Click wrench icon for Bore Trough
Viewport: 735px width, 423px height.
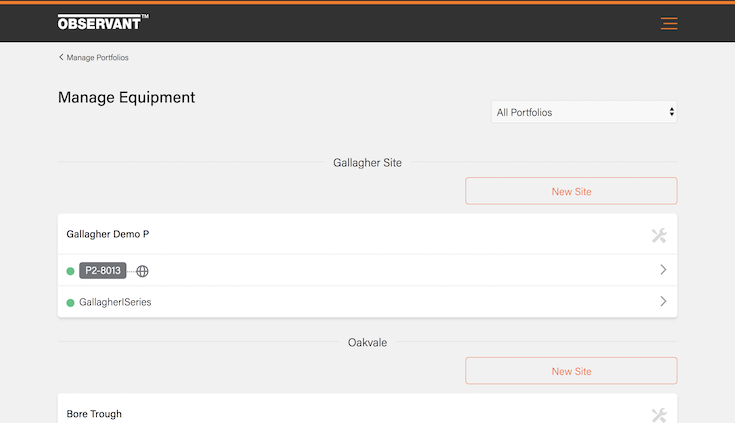[658, 415]
